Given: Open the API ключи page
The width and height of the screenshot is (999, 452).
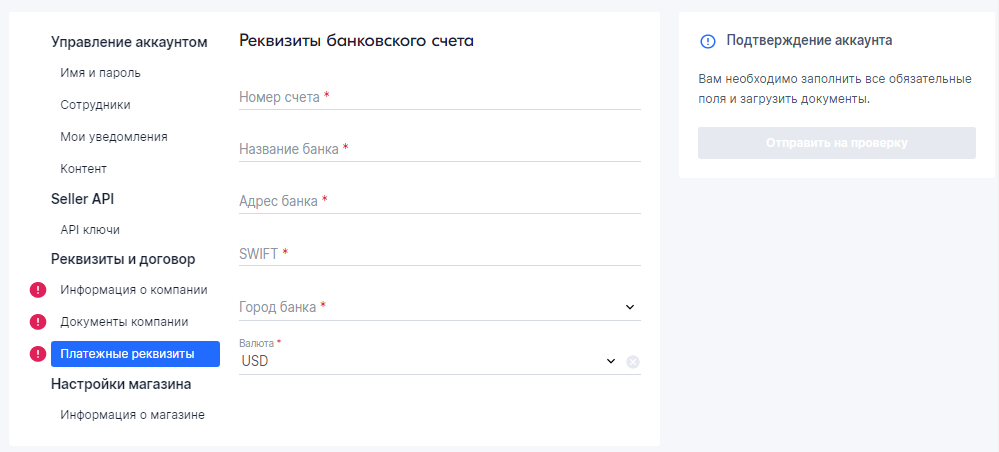Looking at the screenshot, I should [90, 230].
